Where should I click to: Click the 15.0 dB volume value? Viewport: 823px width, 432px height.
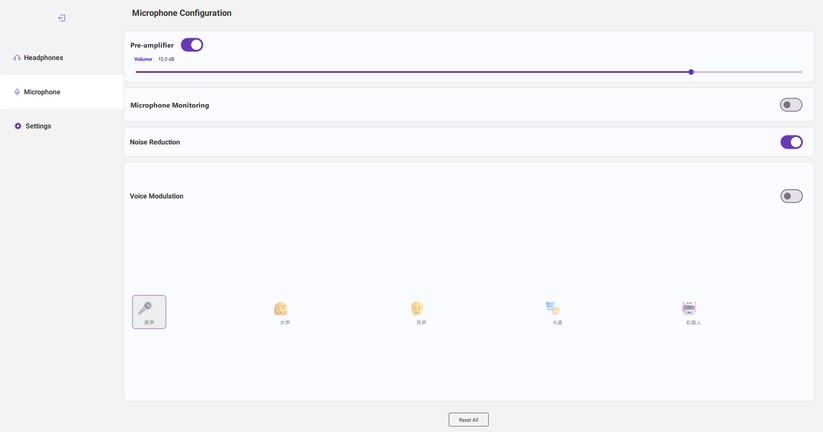click(166, 59)
